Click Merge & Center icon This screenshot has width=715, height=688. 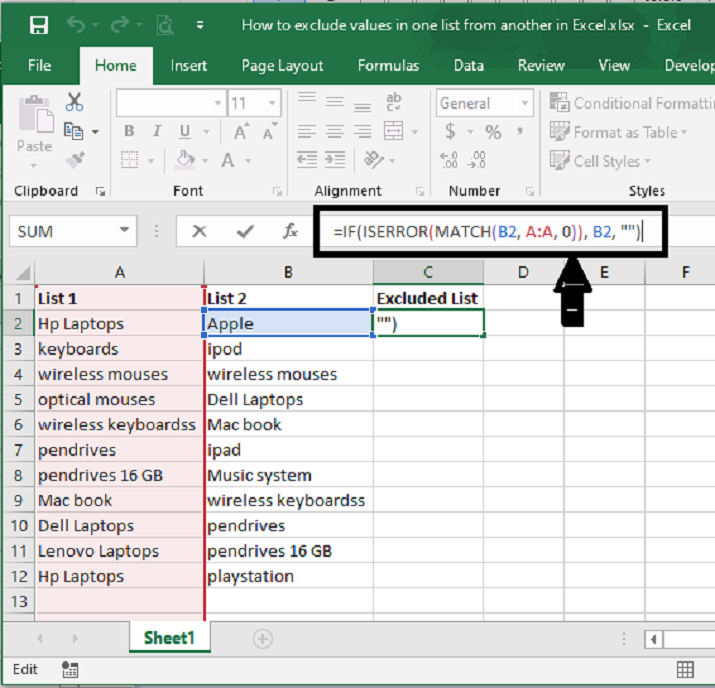(x=393, y=131)
